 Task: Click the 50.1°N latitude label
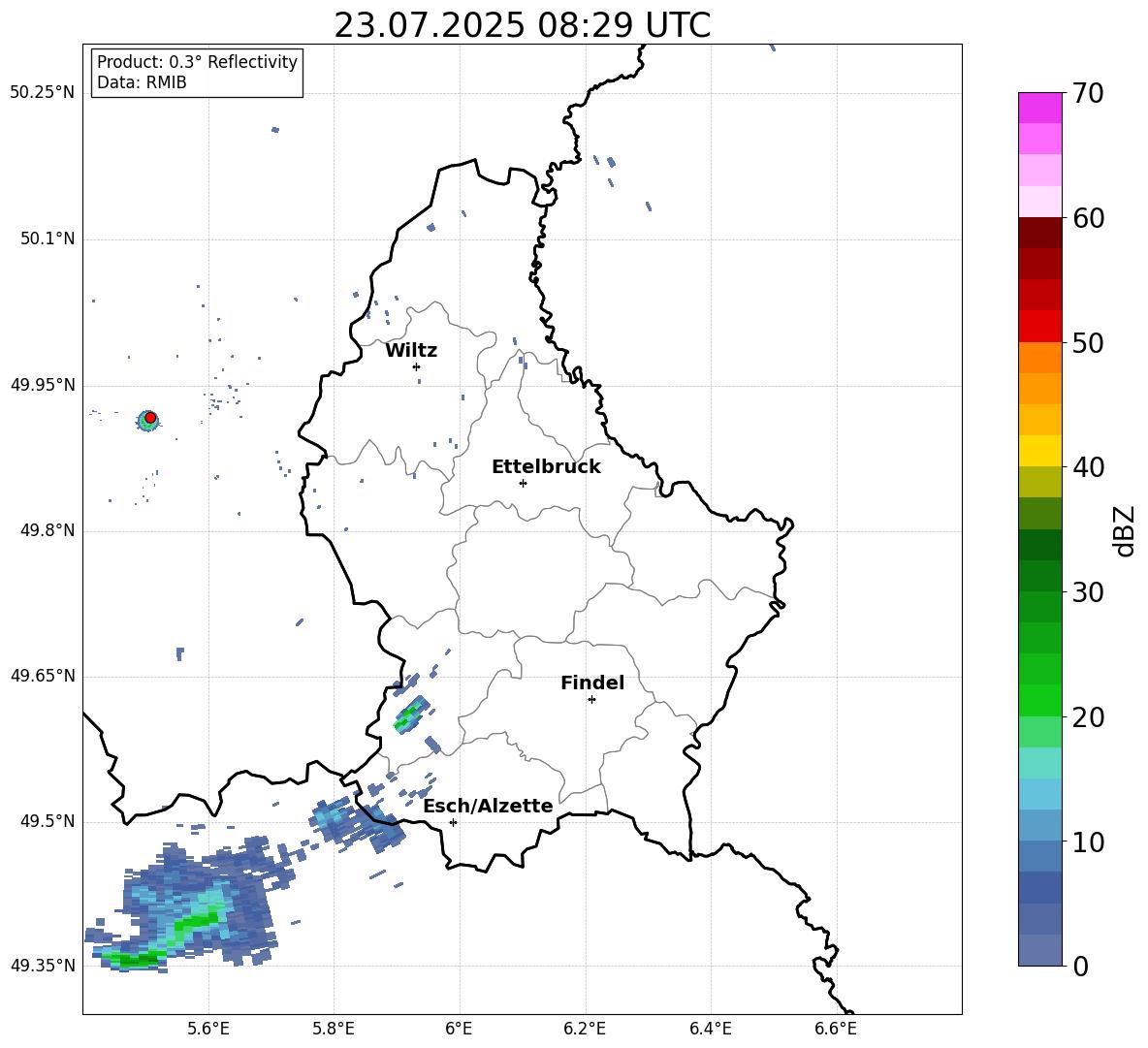click(x=48, y=238)
